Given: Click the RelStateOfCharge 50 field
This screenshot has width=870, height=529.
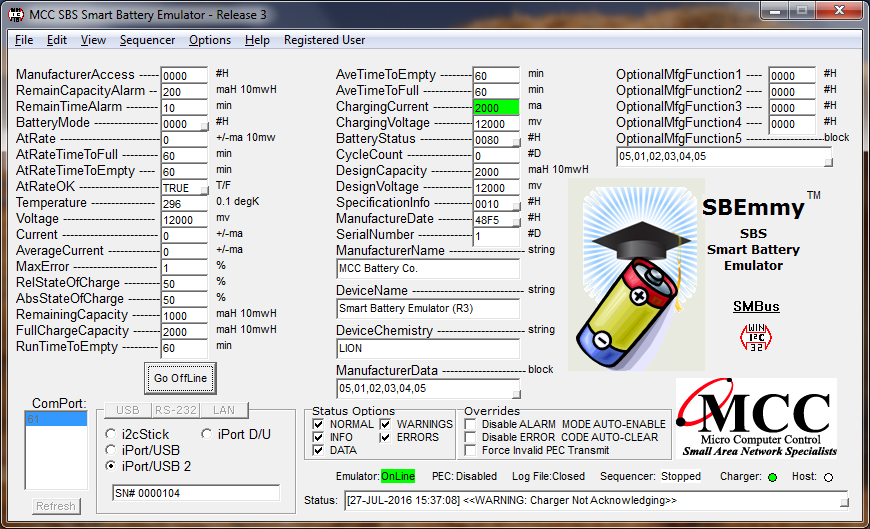Looking at the screenshot, I should 184,284.
